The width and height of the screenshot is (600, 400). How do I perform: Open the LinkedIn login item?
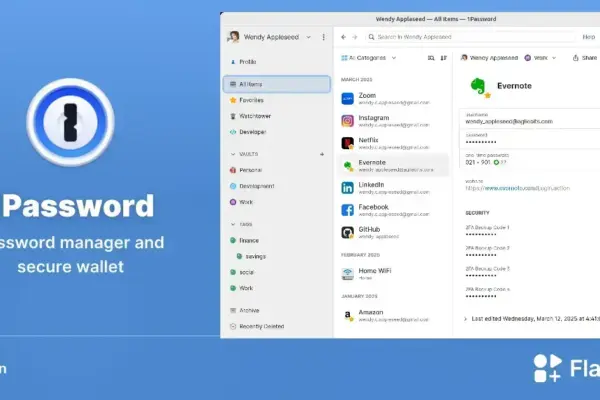click(x=393, y=188)
